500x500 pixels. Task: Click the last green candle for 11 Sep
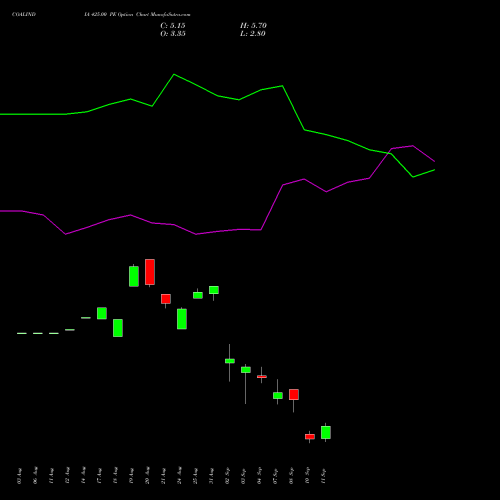326,432
